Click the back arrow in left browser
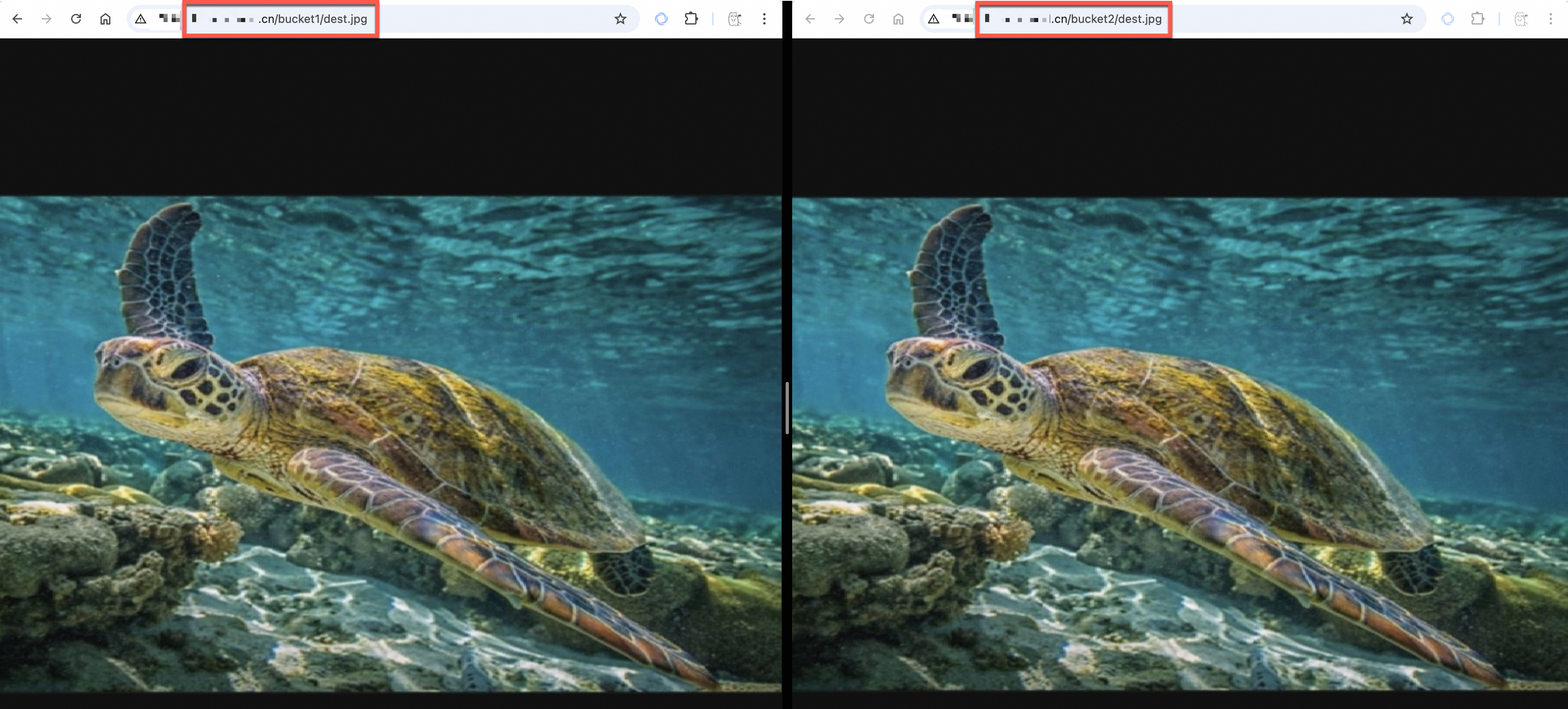 (17, 19)
